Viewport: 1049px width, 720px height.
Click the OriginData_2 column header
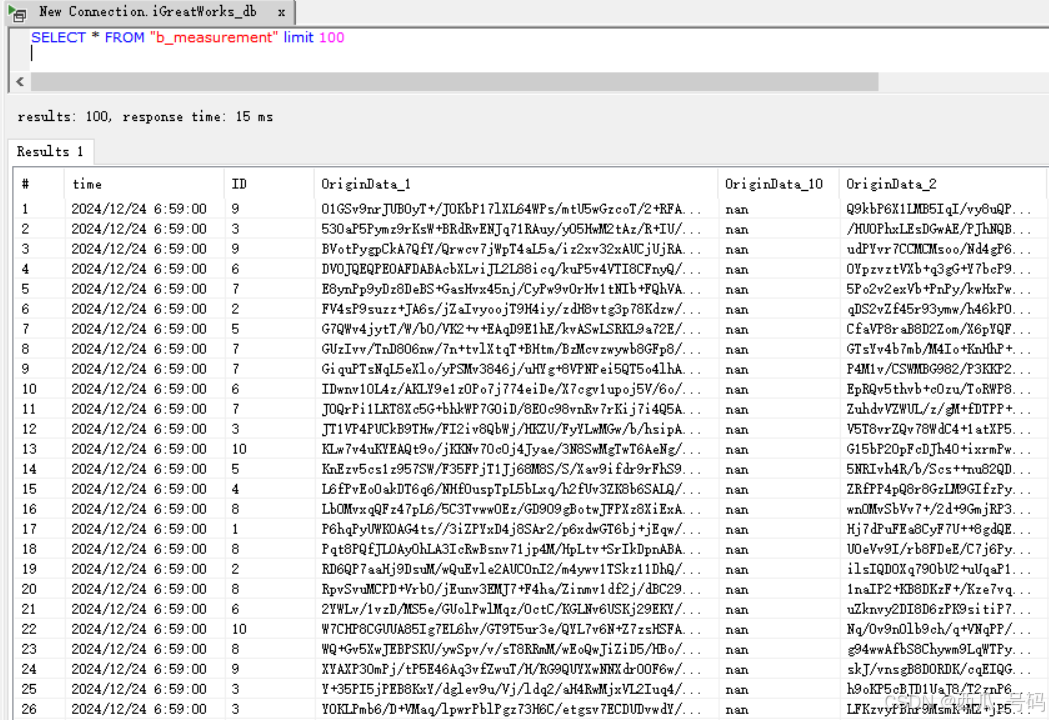890,184
